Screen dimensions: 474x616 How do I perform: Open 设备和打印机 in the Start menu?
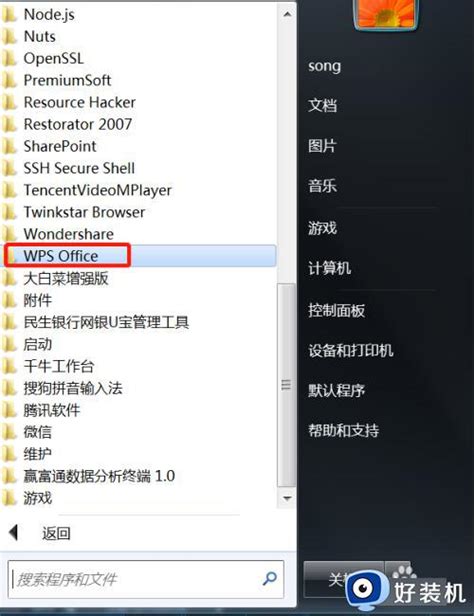(351, 350)
